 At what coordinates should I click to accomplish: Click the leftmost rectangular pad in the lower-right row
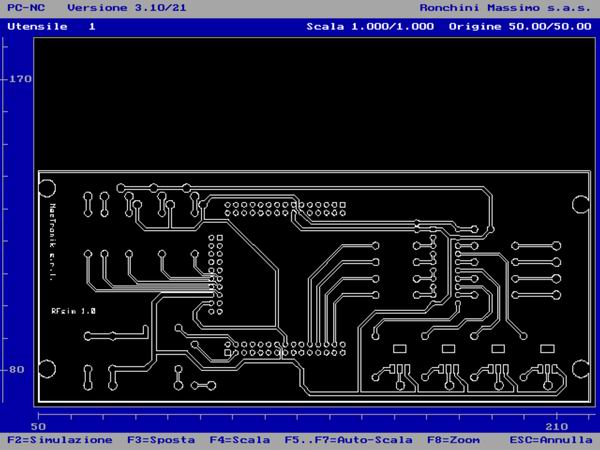399,349
